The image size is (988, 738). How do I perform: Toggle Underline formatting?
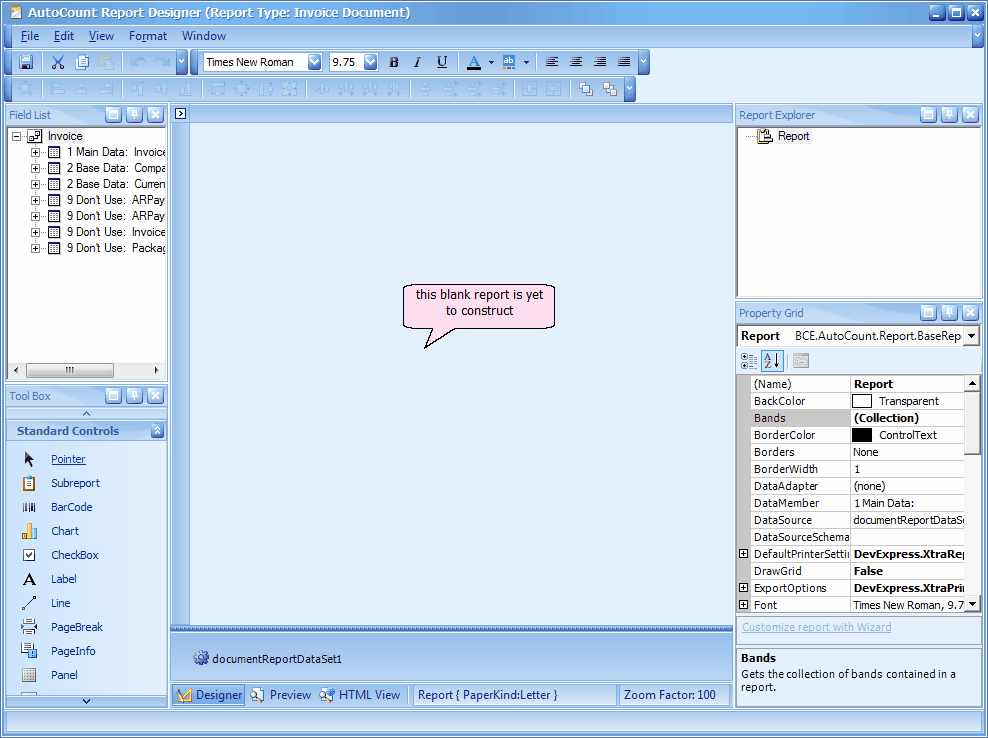coord(442,62)
